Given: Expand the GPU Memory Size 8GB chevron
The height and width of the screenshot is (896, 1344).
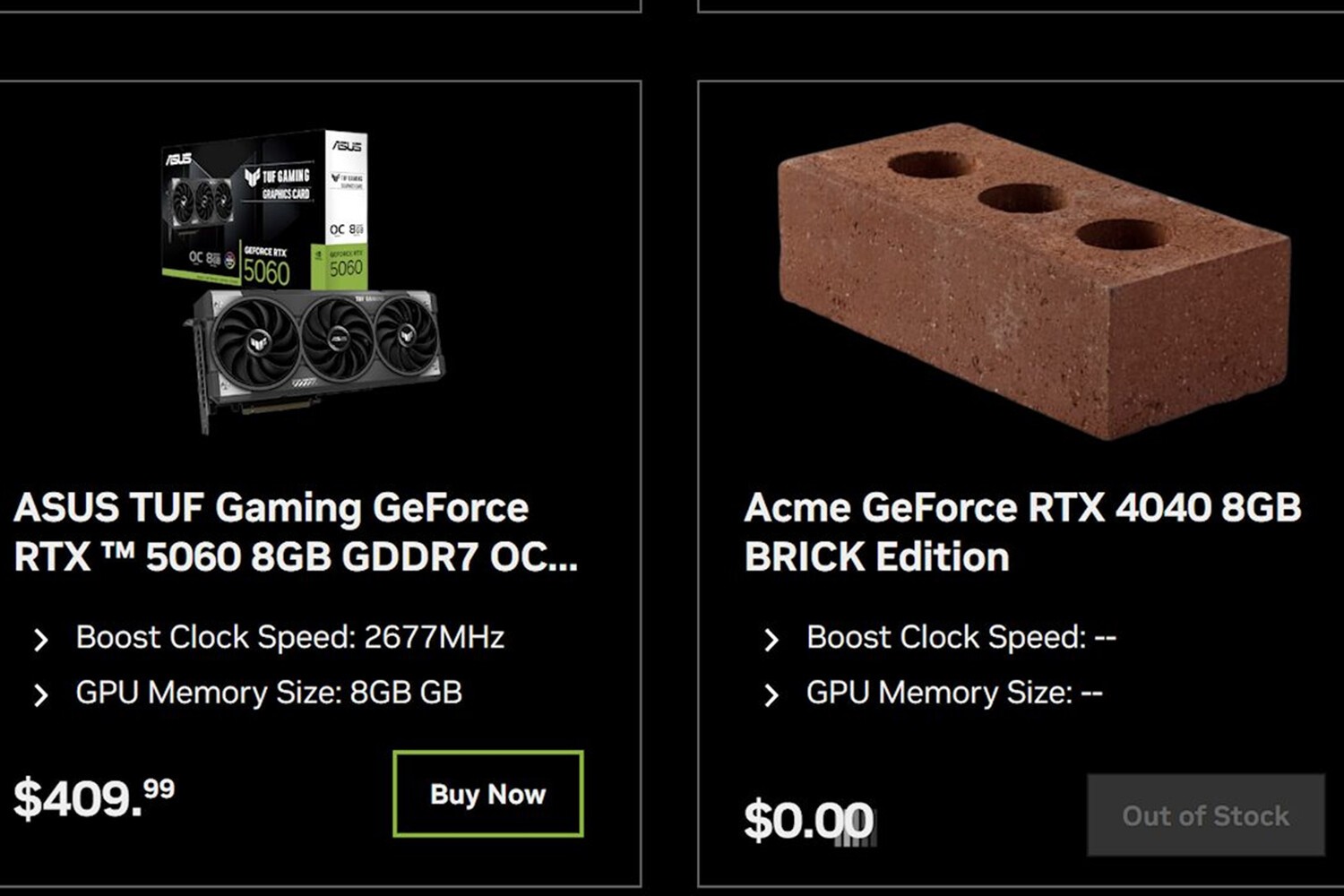Looking at the screenshot, I should (x=40, y=695).
